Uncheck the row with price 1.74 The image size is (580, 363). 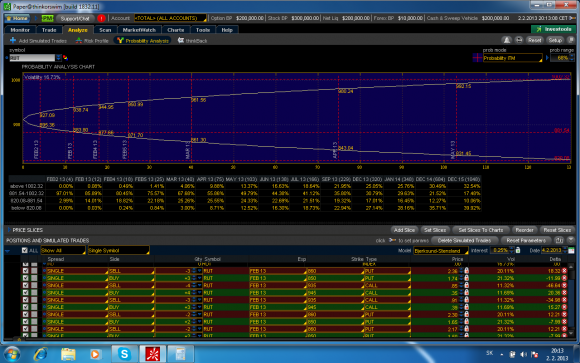pos(26,278)
